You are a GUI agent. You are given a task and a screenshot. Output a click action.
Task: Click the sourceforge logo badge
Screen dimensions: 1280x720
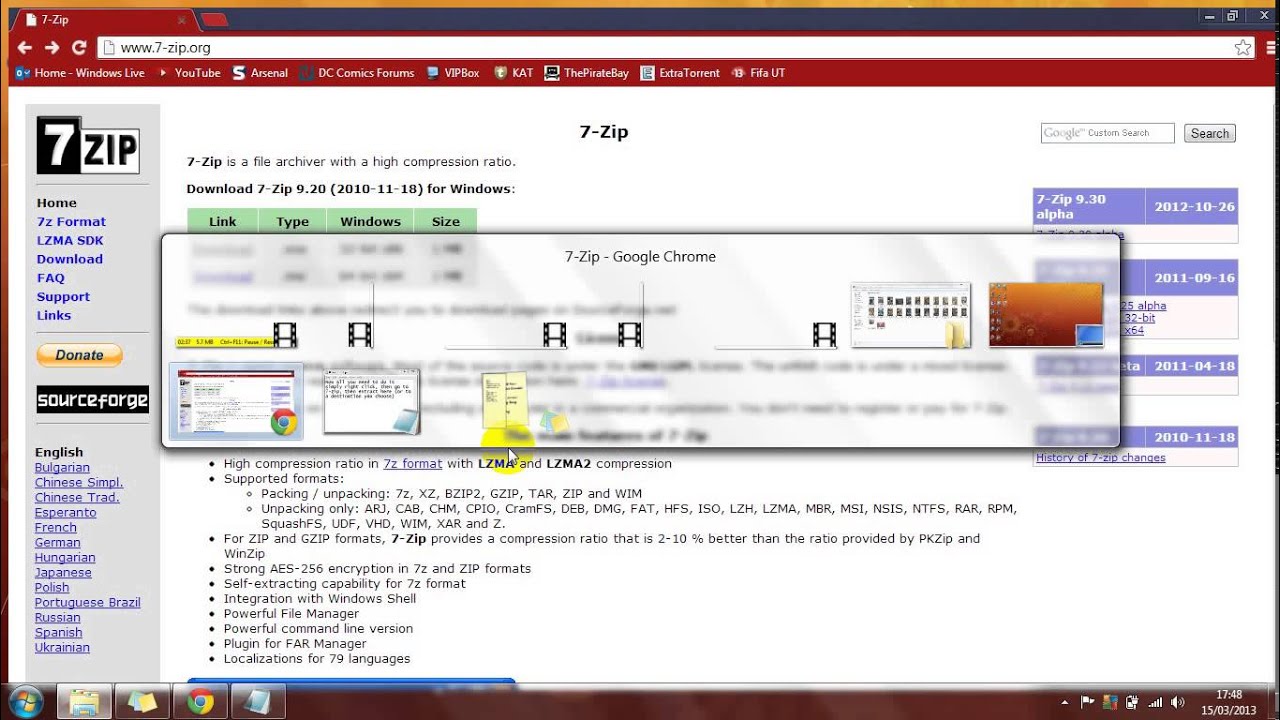92,400
